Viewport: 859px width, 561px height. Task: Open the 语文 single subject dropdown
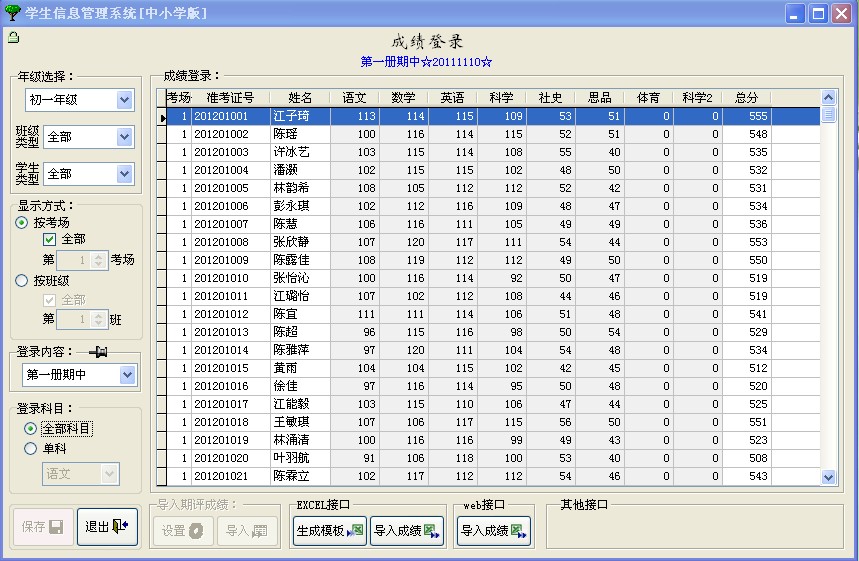110,473
